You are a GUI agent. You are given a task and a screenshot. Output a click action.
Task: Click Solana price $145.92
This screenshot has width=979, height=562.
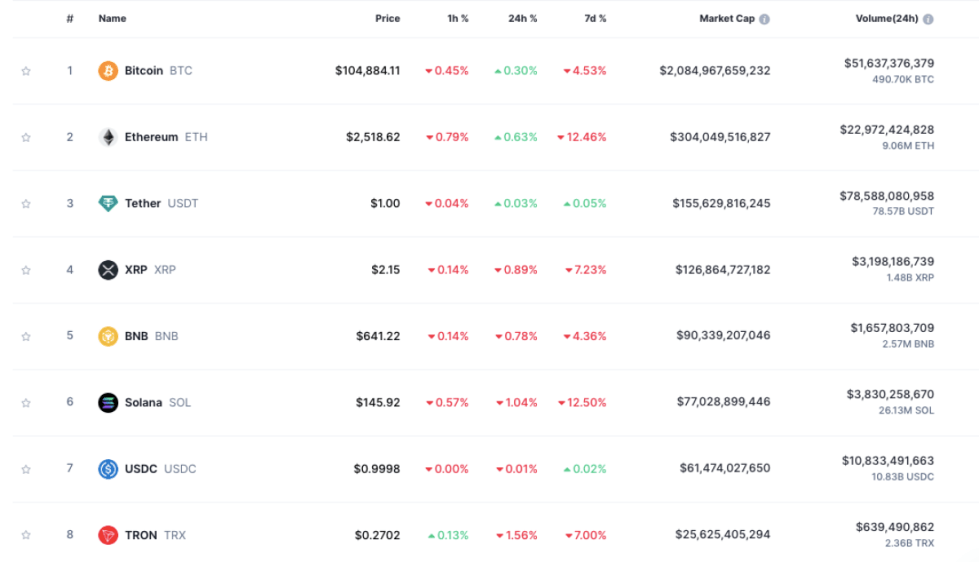click(x=378, y=402)
